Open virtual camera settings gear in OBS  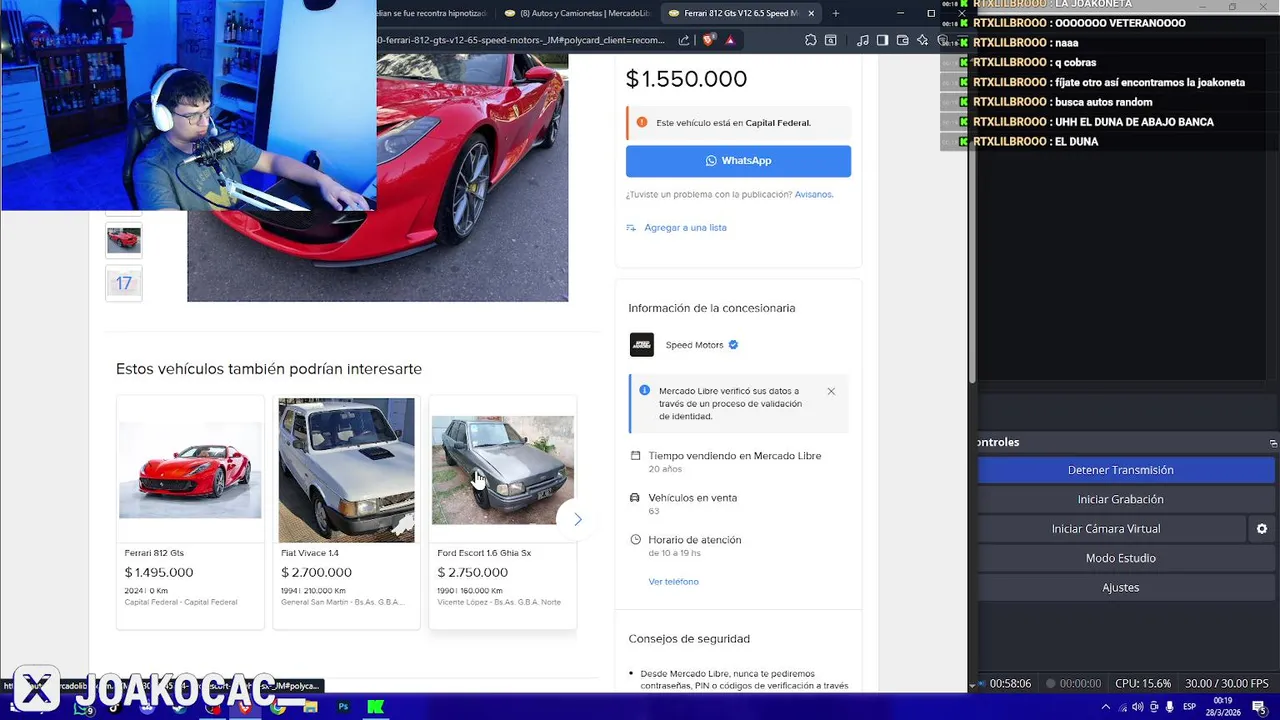click(1262, 529)
